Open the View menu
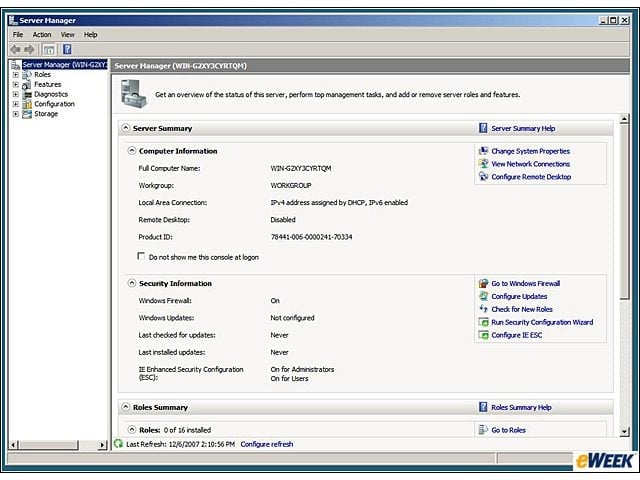 click(68, 35)
